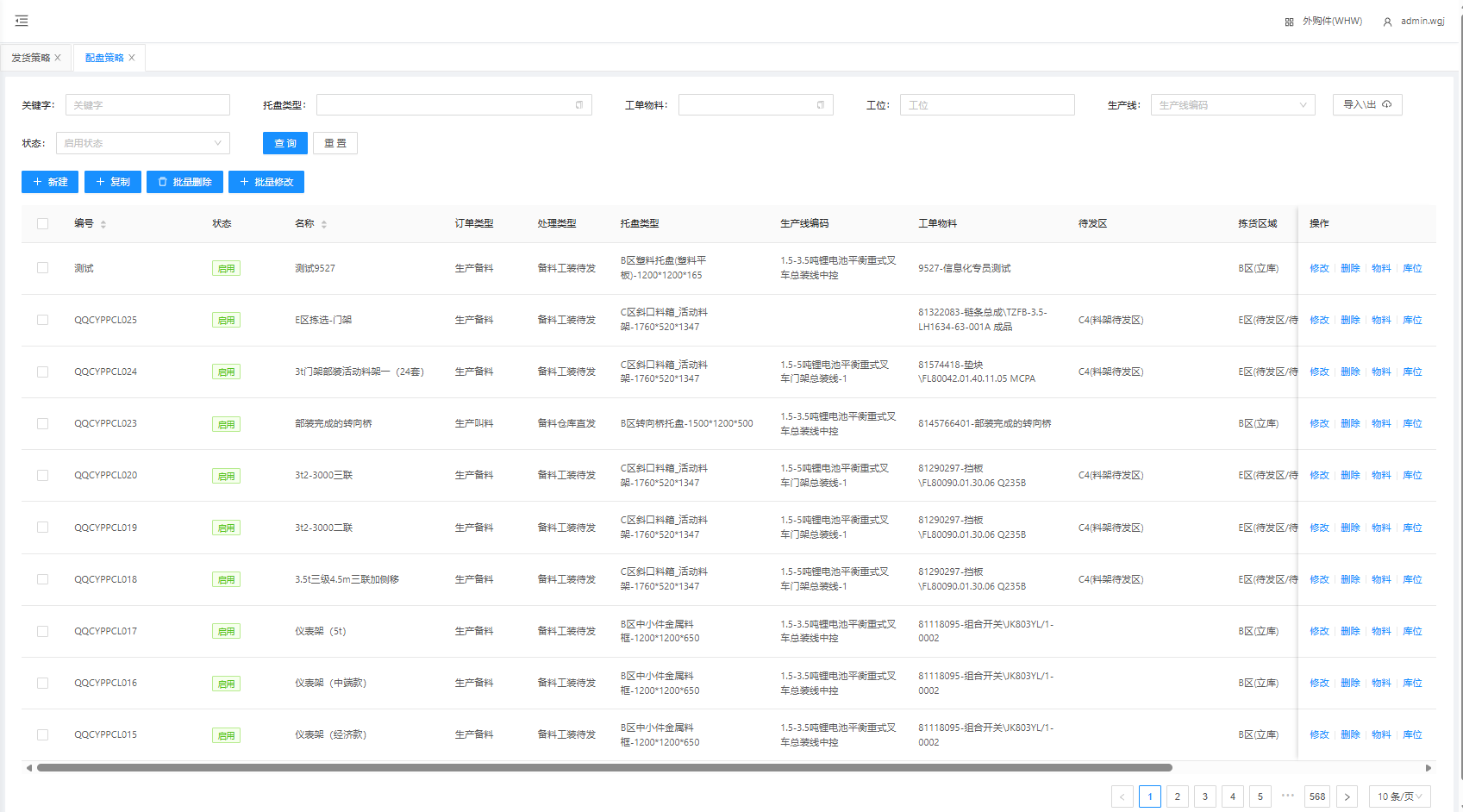Go to the next page arrow

tap(1347, 796)
